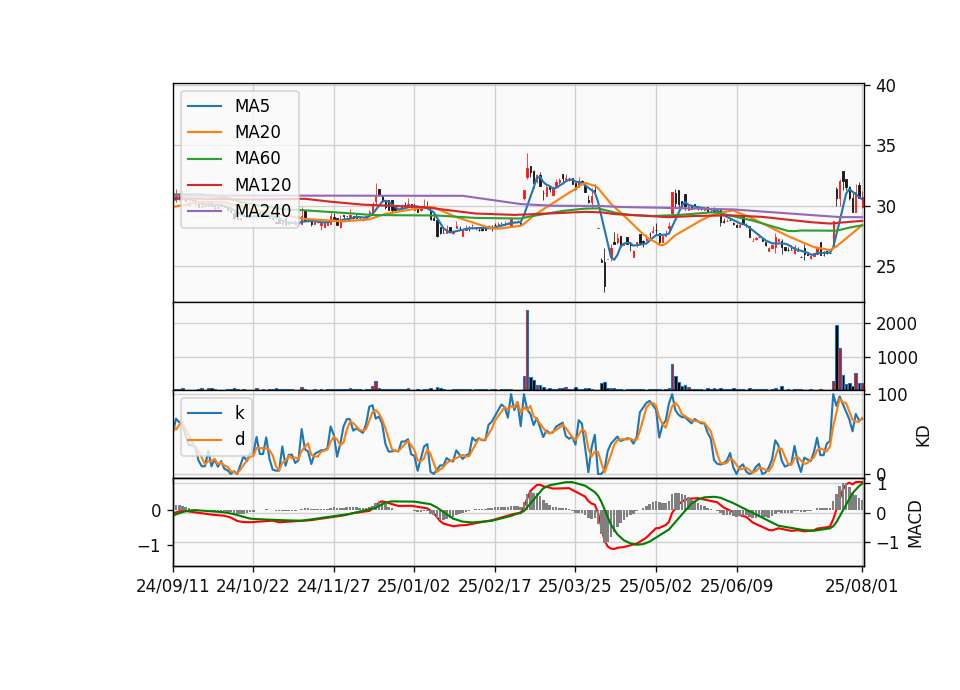The width and height of the screenshot is (960, 690).
Task: Click the volume axis value 2000
Action: 896,324
